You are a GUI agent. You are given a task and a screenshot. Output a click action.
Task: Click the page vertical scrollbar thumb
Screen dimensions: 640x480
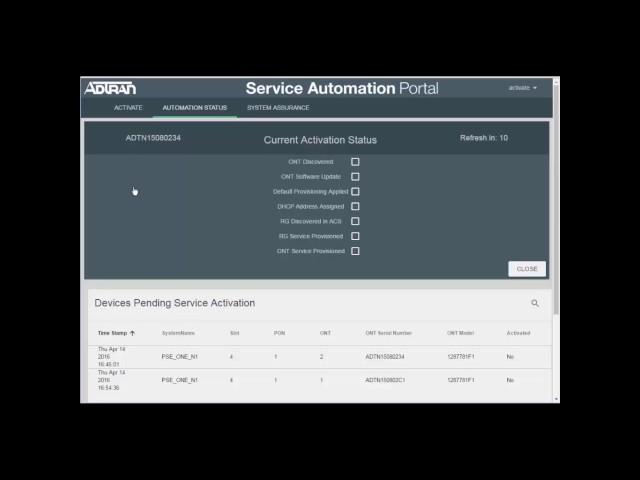[x=556, y=200]
